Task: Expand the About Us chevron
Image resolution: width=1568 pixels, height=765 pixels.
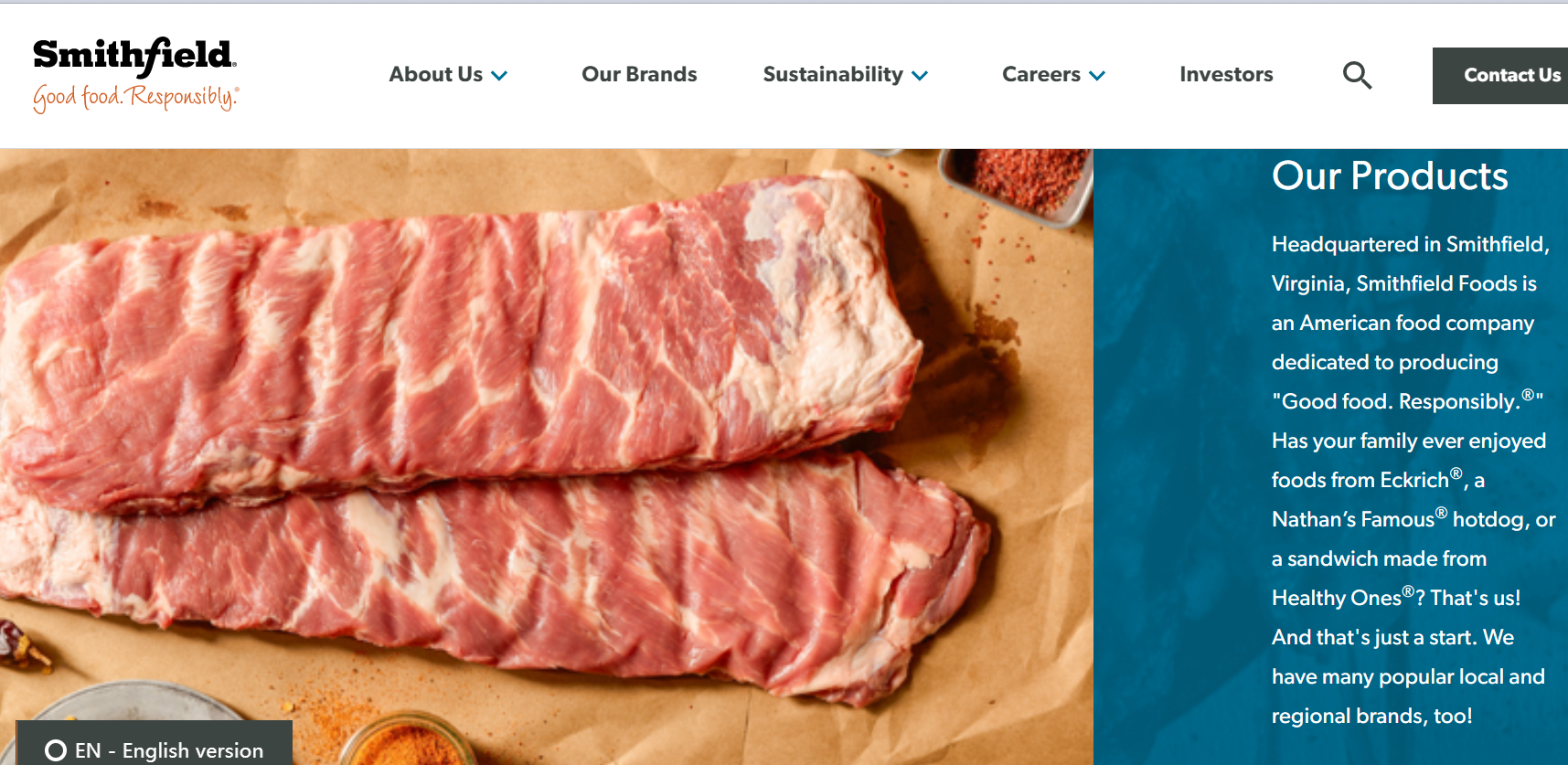Action: click(499, 76)
